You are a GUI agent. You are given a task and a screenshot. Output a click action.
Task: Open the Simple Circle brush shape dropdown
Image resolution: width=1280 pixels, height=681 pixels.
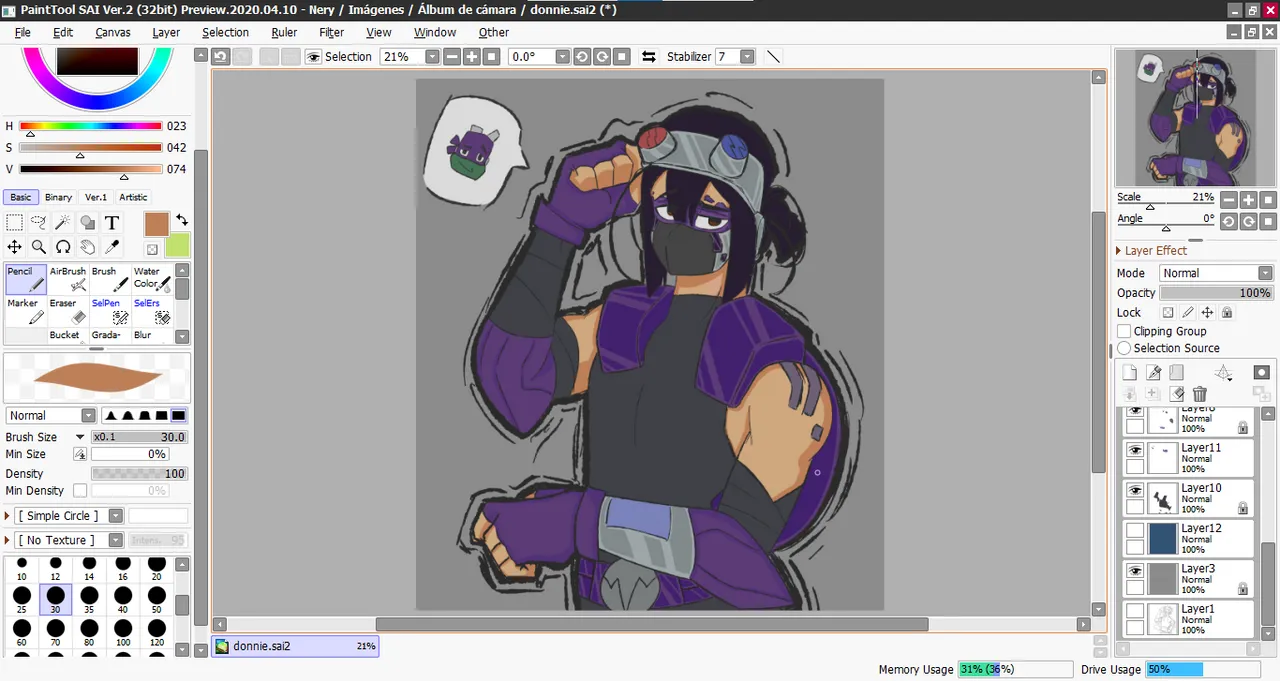pyautogui.click(x=115, y=516)
